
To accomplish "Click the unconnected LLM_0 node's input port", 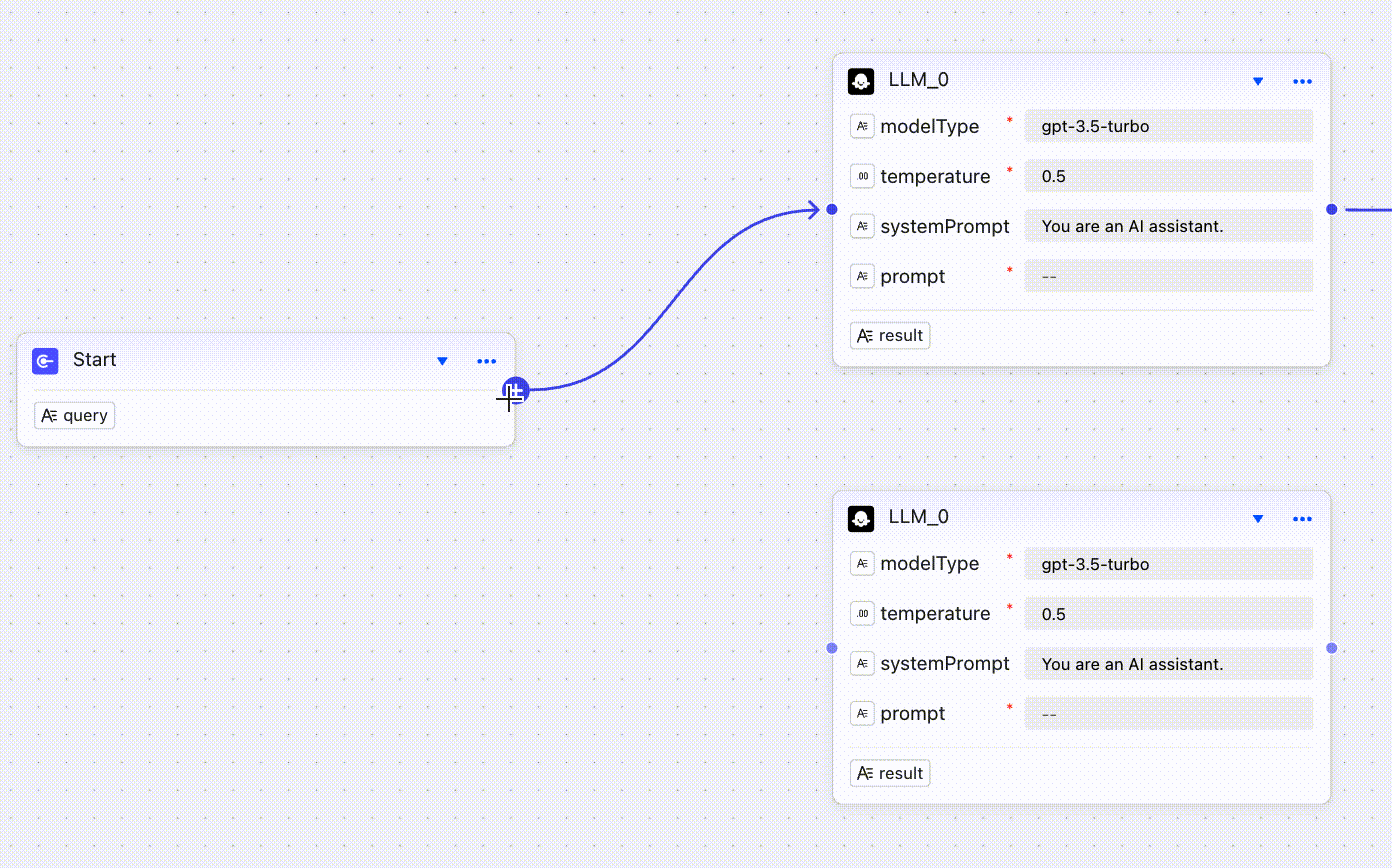I will point(832,648).
